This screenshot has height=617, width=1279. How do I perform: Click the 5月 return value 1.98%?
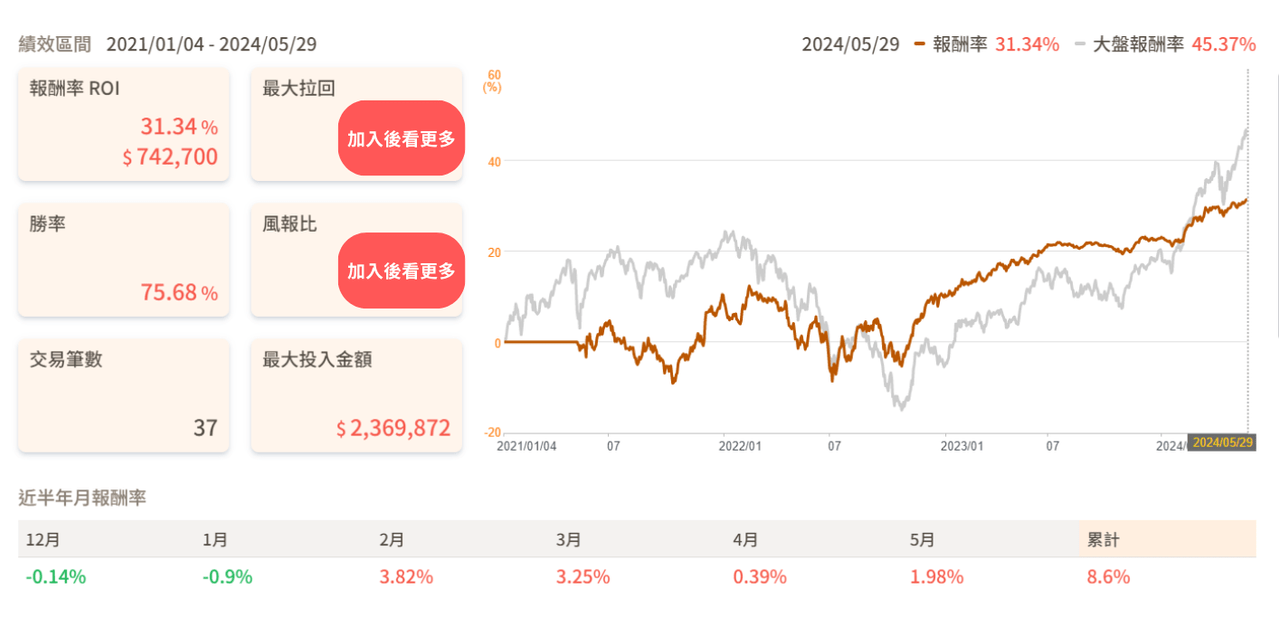[937, 577]
